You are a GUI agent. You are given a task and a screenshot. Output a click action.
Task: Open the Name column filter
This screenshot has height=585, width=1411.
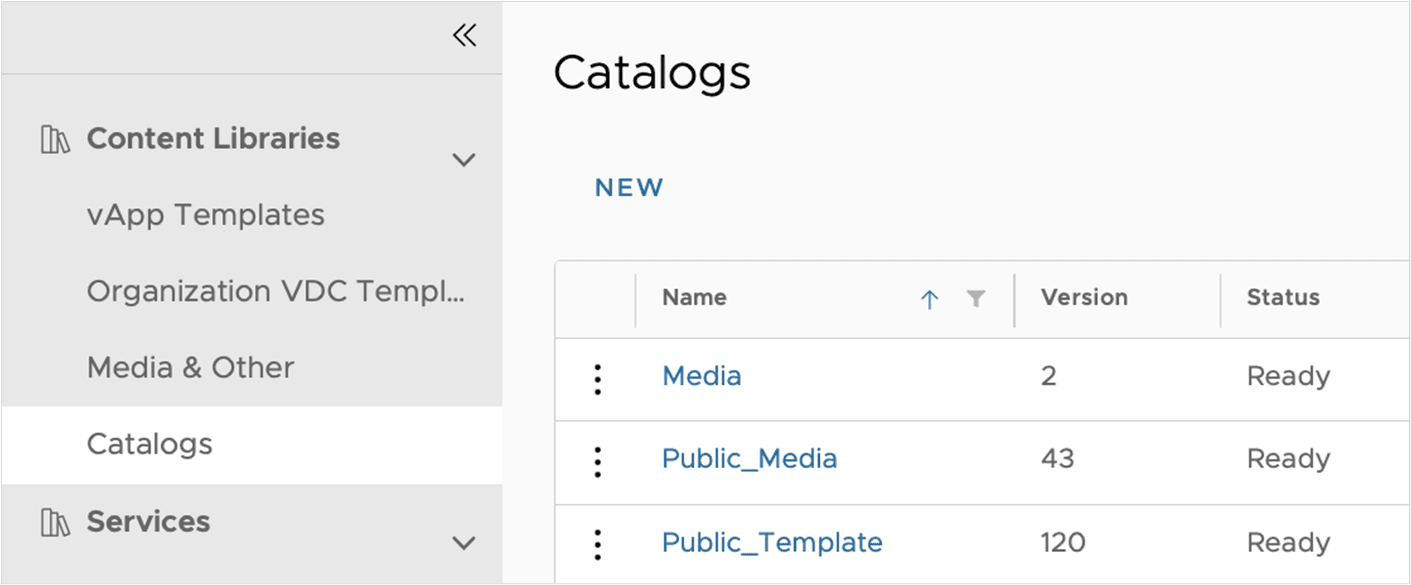976,298
